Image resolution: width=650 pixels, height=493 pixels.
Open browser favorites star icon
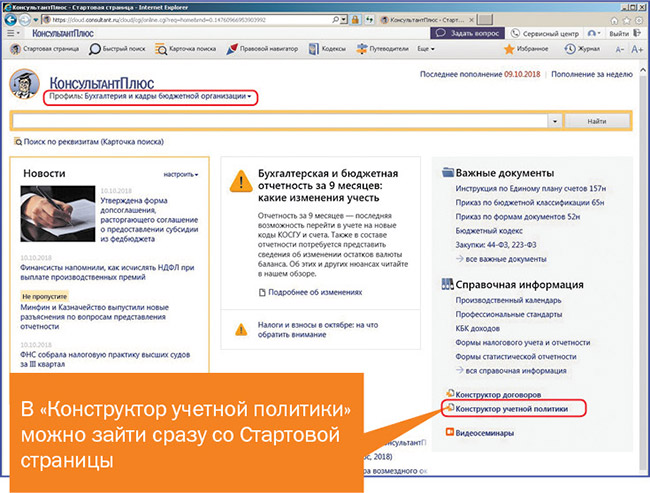pos(627,20)
